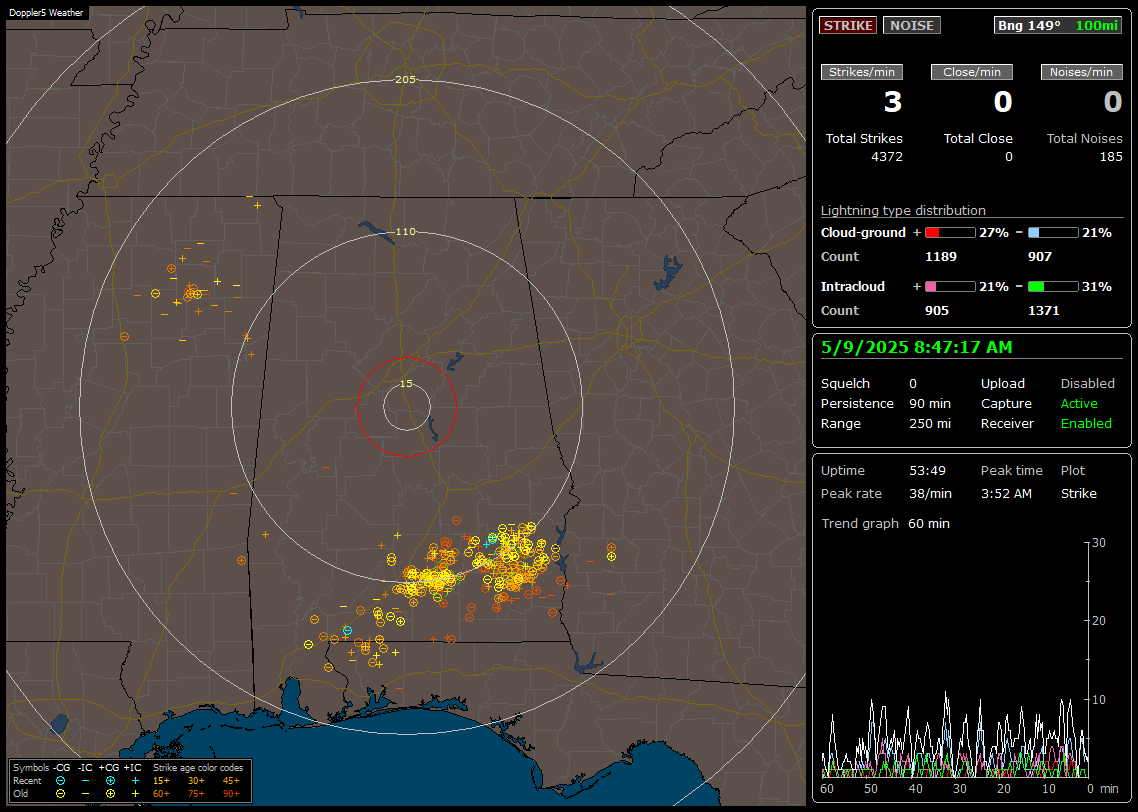
Task: Select the yellow Old +CG circled-plus legend symbol
Action: tap(110, 794)
